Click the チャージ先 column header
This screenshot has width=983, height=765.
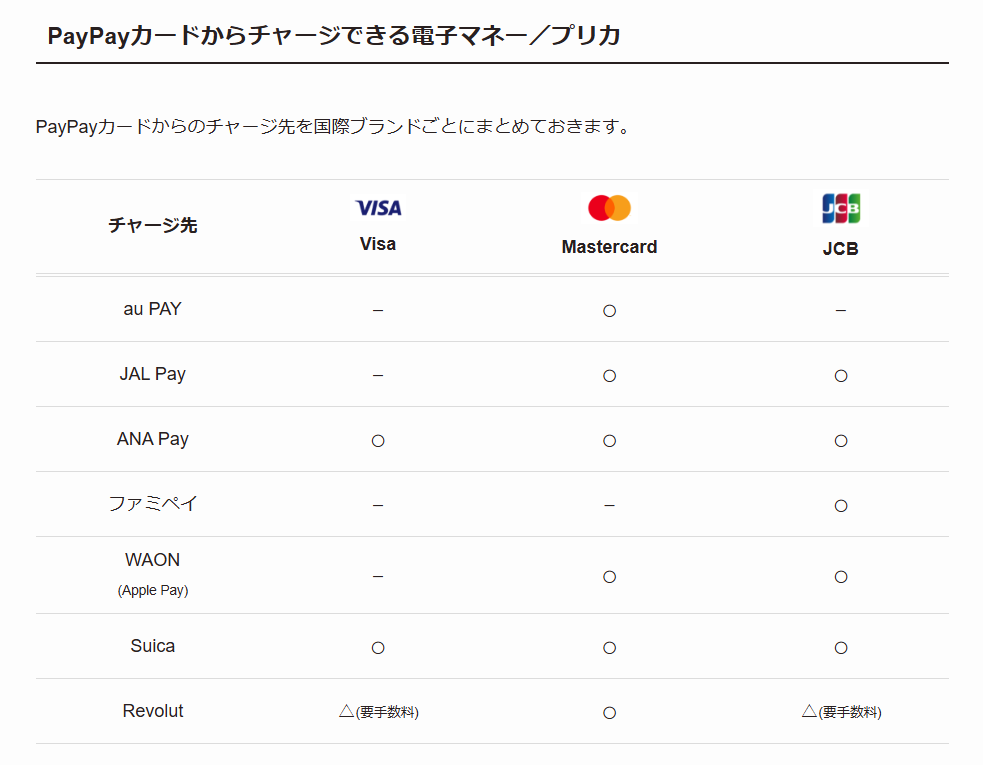(x=152, y=225)
